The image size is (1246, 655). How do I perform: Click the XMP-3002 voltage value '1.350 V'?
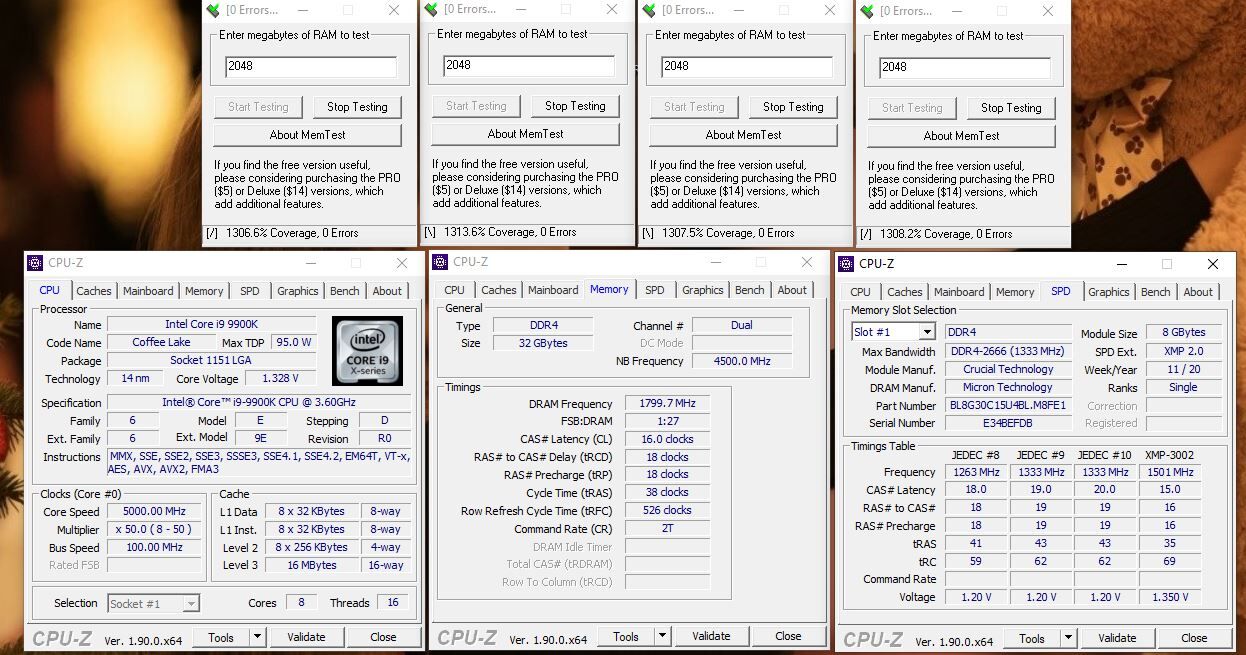[1169, 597]
